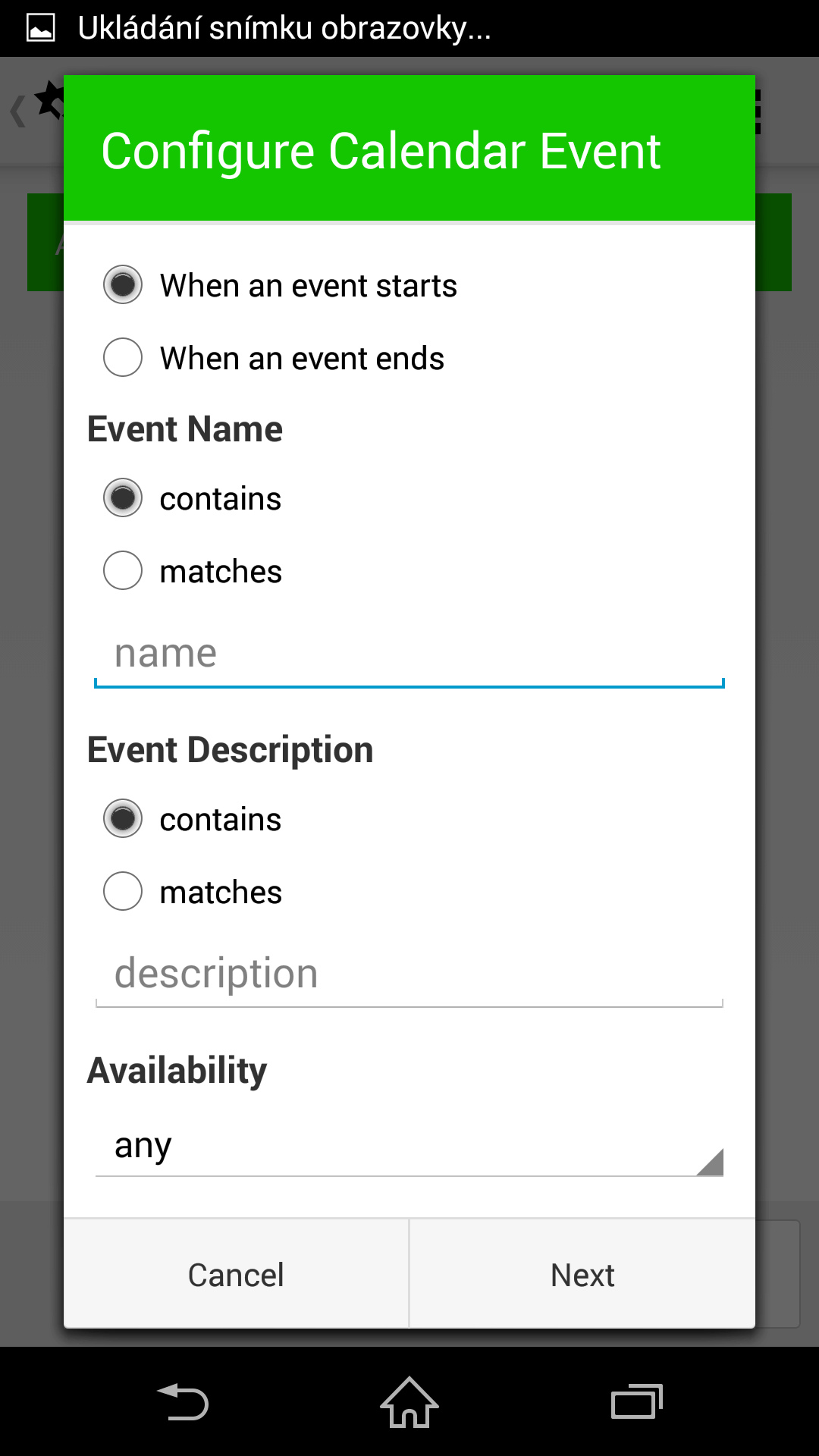Tap the Android back navigation icon
819x1456 pixels.
[x=183, y=1401]
